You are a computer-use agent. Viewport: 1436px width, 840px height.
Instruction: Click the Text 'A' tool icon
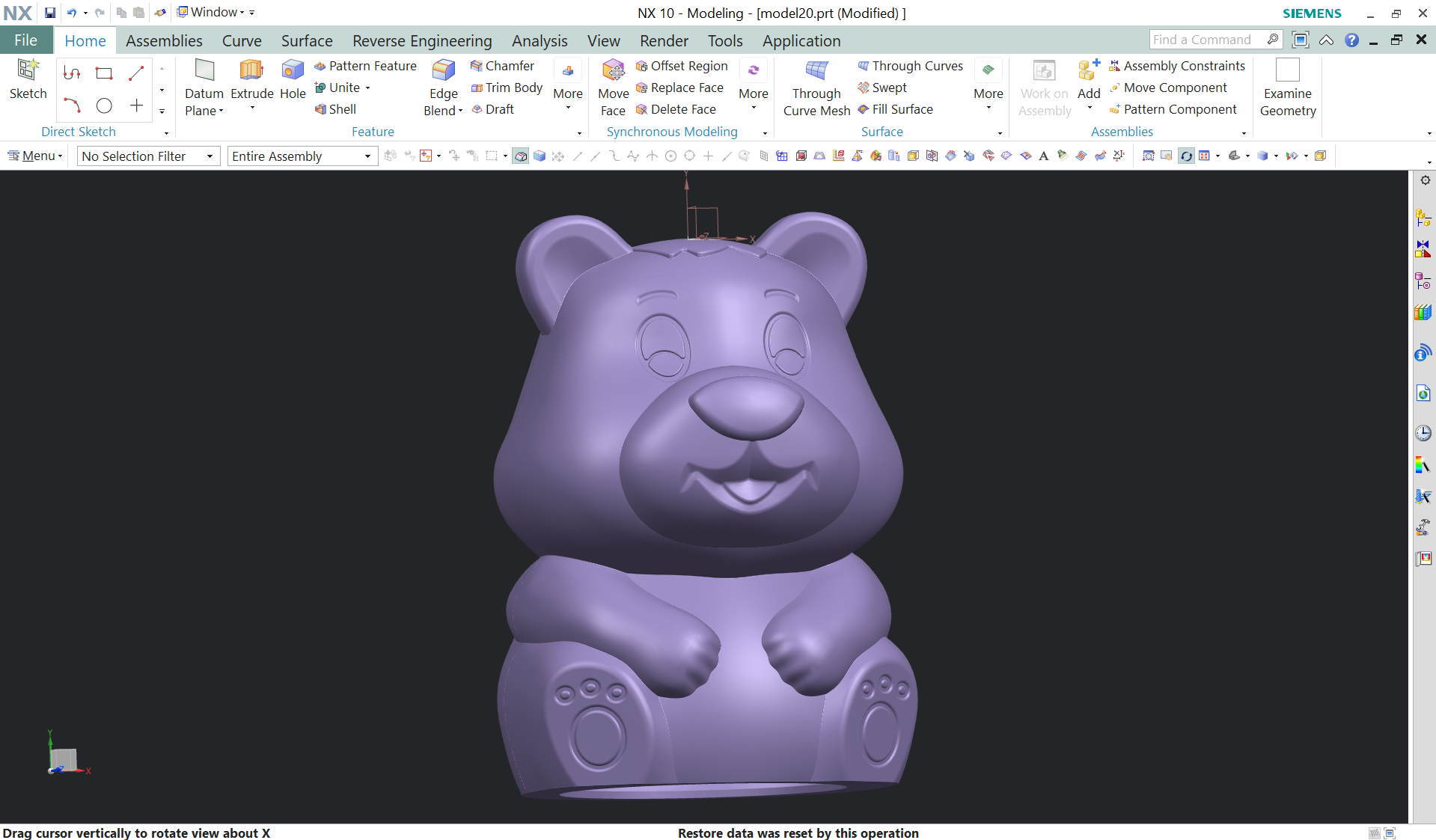[1043, 156]
